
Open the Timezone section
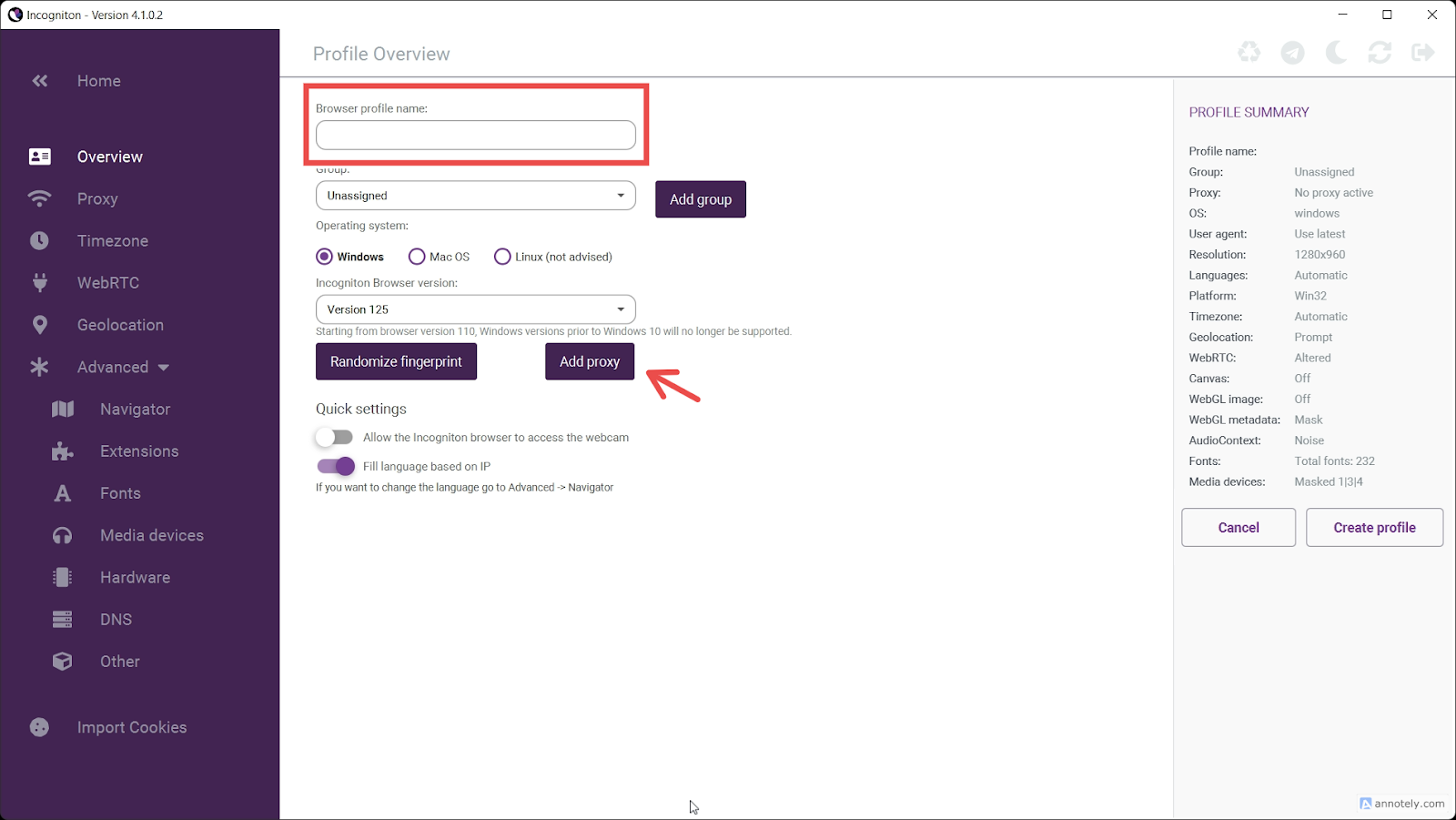(113, 240)
